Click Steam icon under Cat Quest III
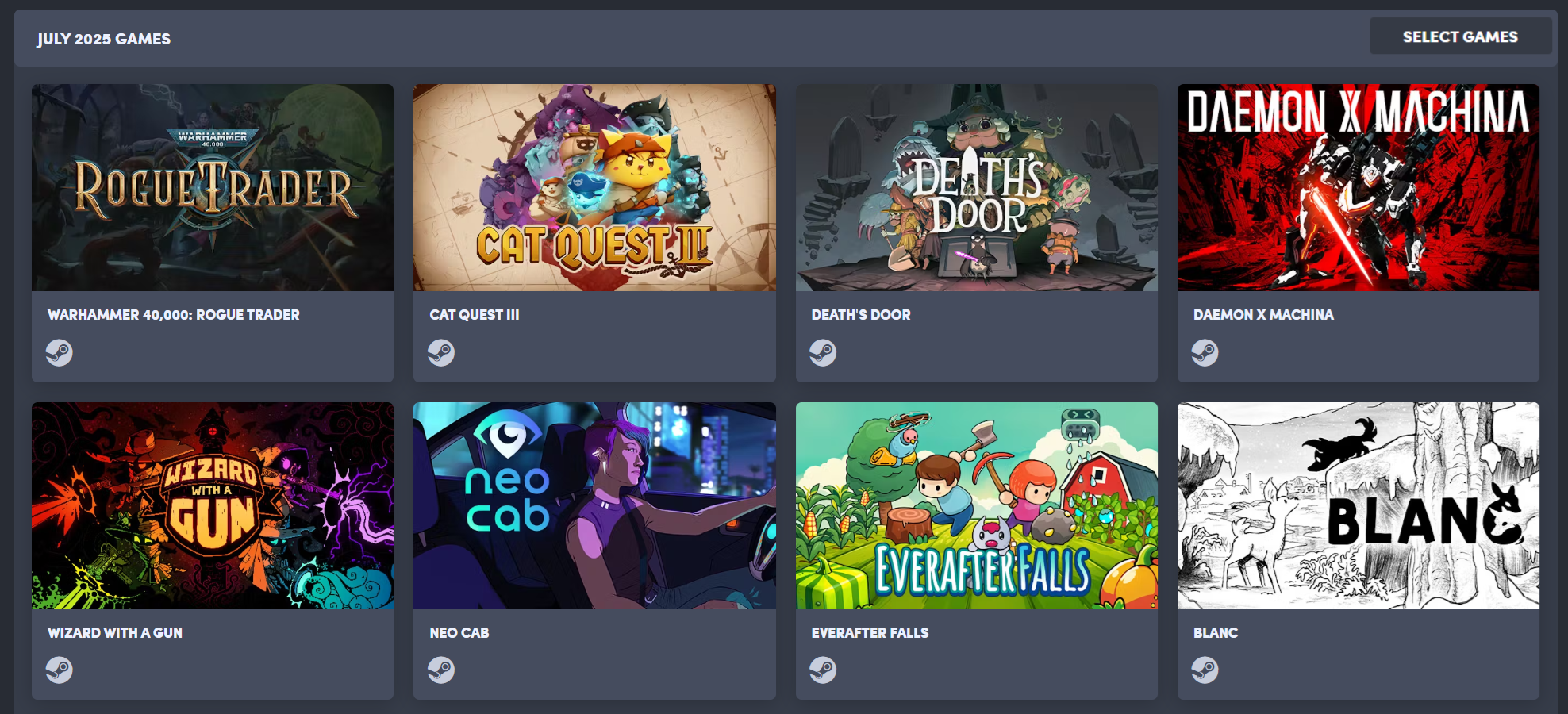Viewport: 1568px width, 714px height. [441, 352]
